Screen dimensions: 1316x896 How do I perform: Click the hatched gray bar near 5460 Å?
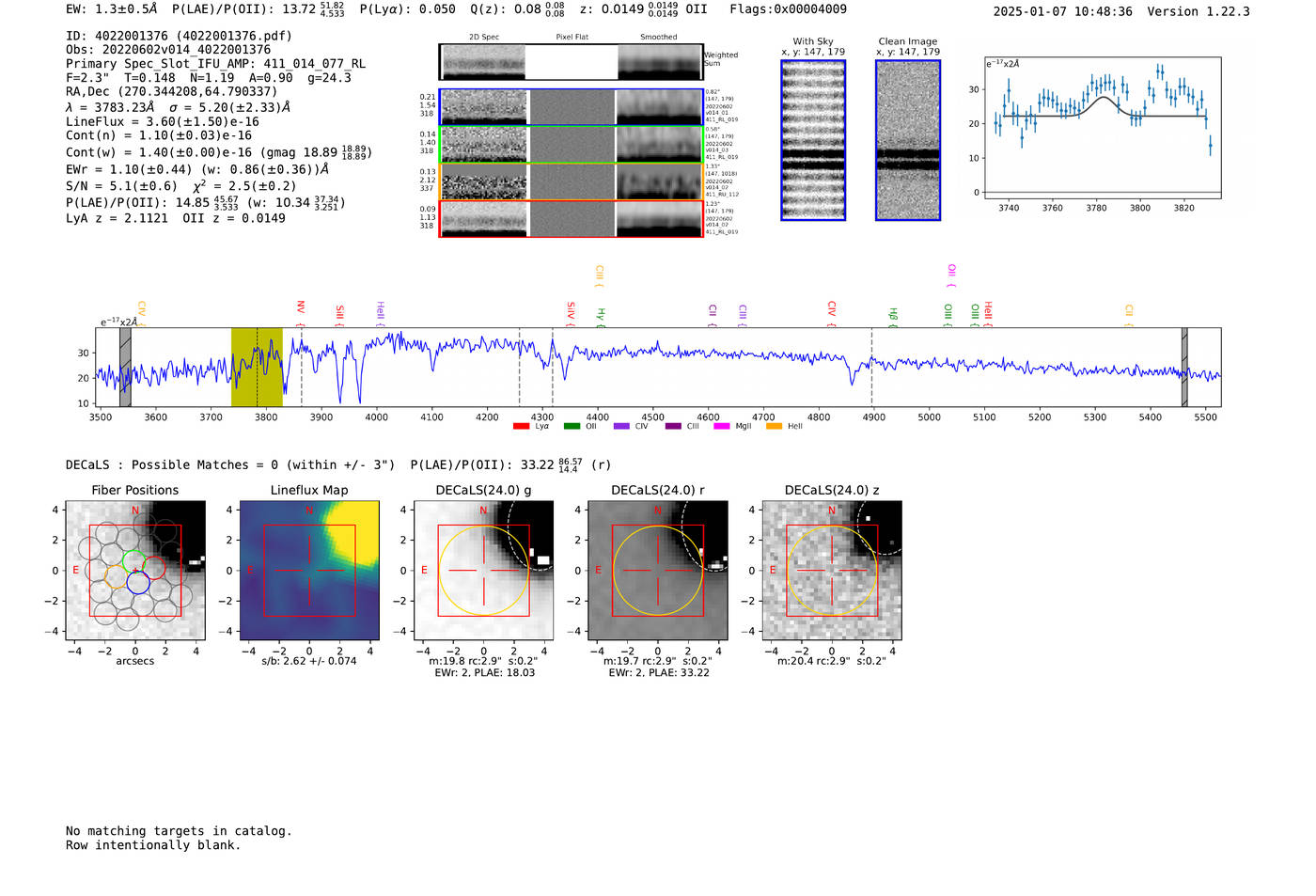(1184, 368)
